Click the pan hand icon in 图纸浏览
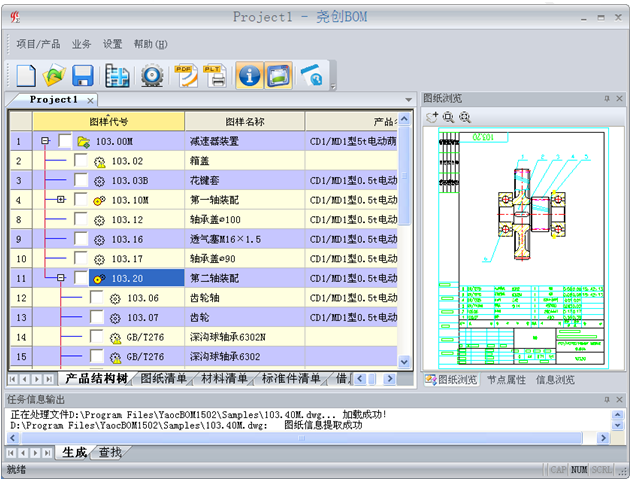The height and width of the screenshot is (479, 630). [x=432, y=117]
